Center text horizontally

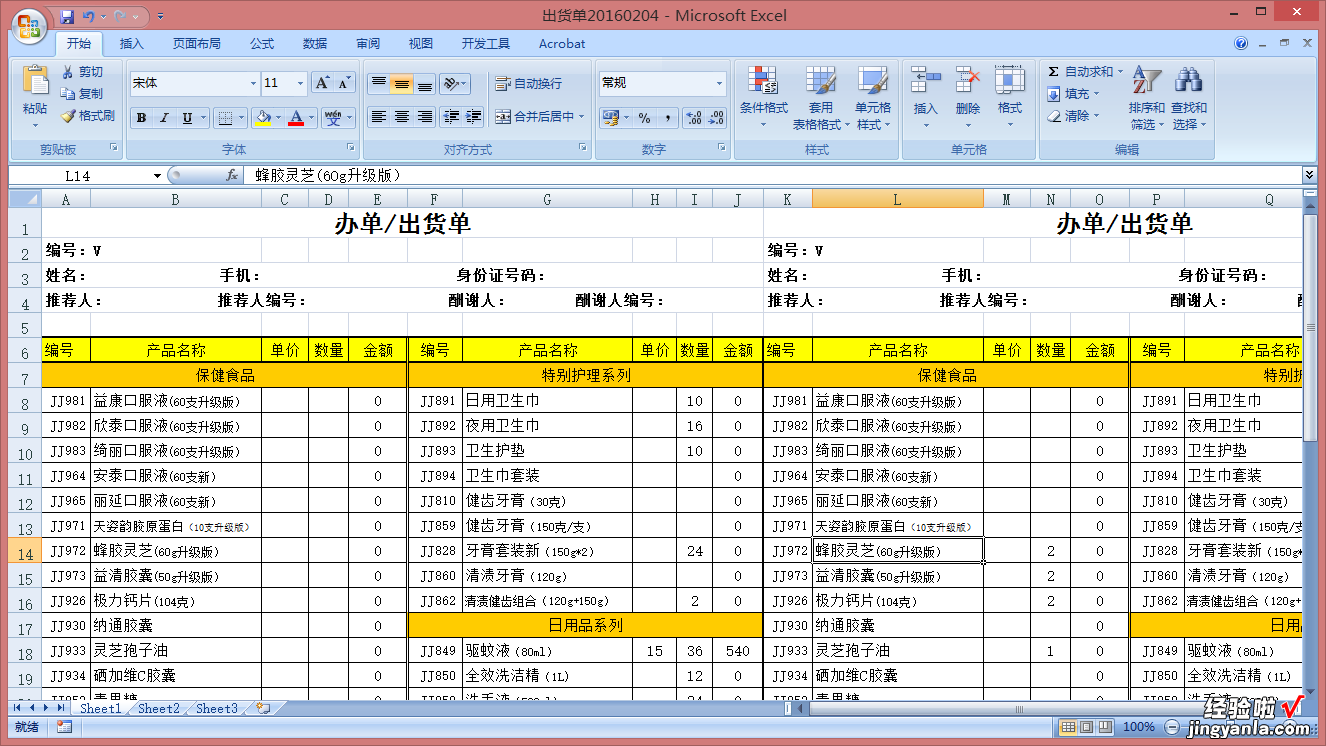point(402,117)
